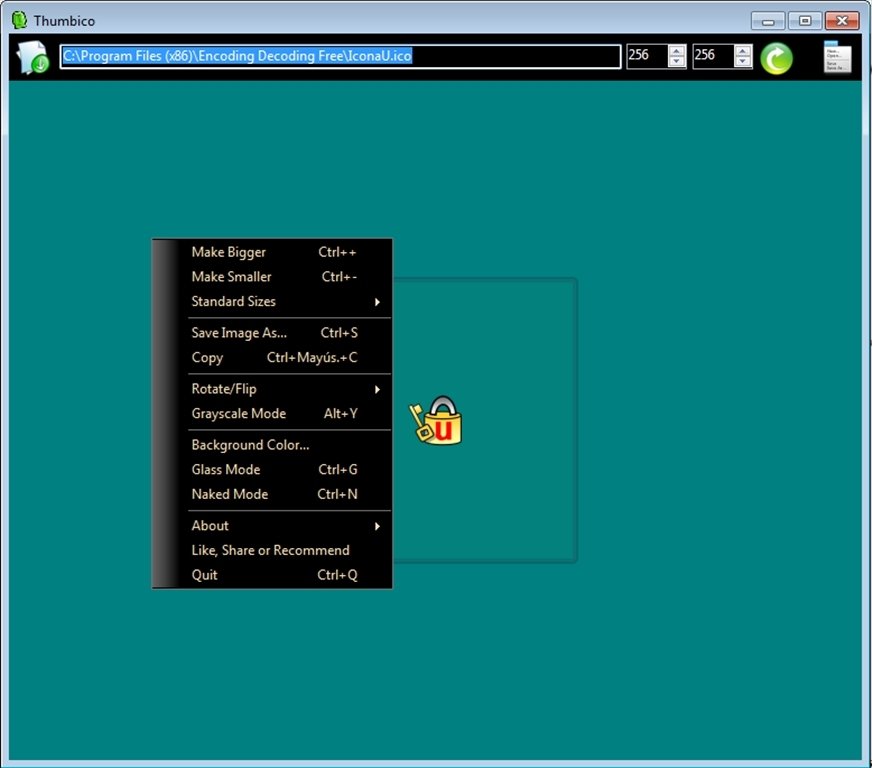Open the menu icon at toolbar right
872x768 pixels.
click(x=837, y=57)
